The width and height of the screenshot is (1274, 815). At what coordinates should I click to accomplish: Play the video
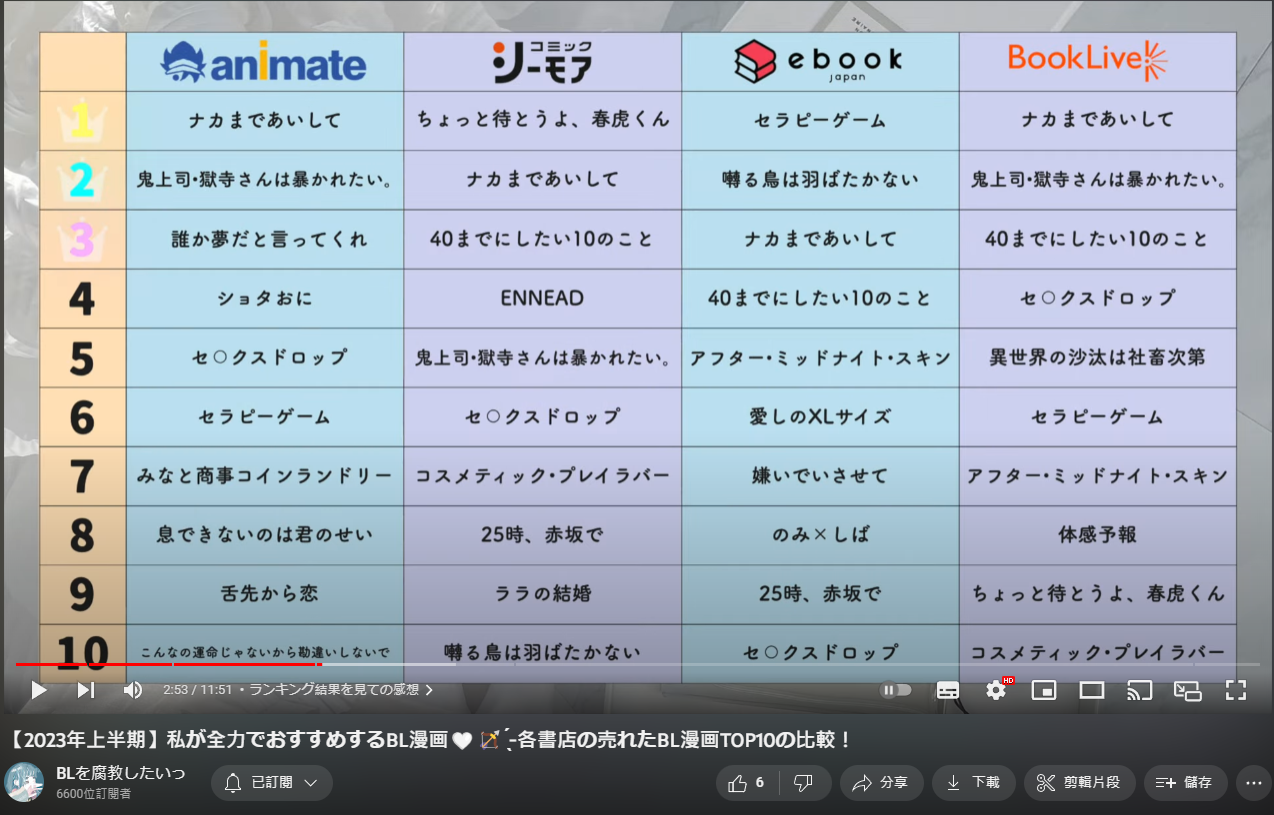[38, 690]
